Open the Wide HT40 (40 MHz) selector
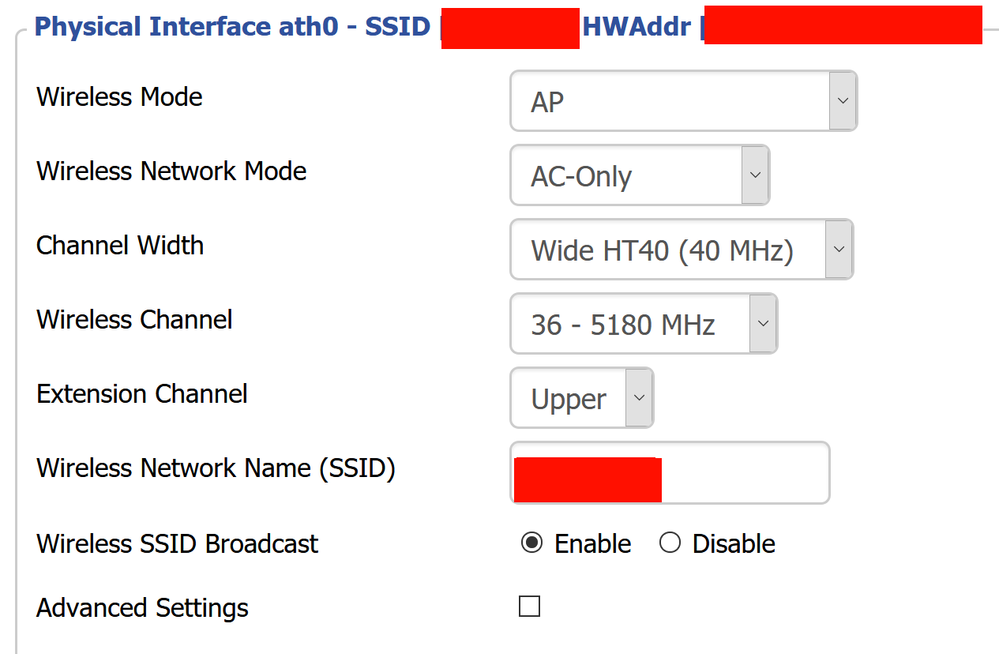This screenshot has width=999, height=654. pyautogui.click(x=682, y=249)
